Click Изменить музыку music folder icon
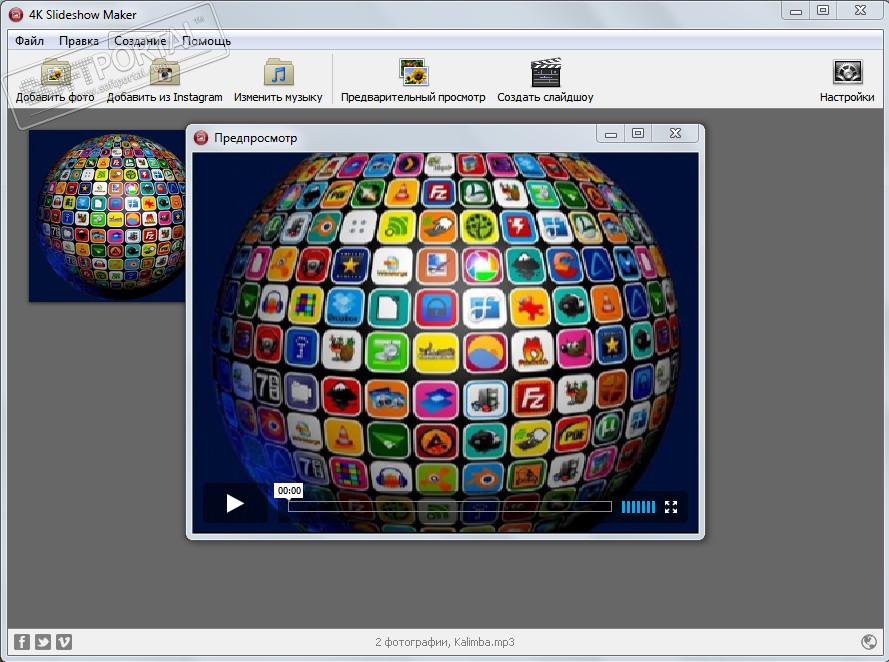The image size is (889, 662). [278, 74]
